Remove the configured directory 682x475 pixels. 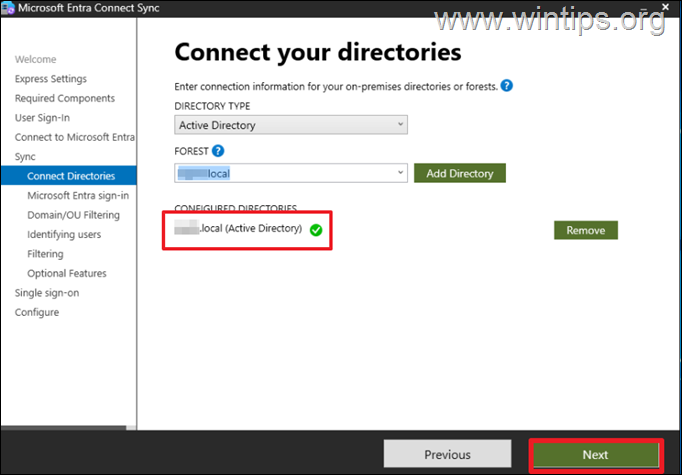pos(585,230)
